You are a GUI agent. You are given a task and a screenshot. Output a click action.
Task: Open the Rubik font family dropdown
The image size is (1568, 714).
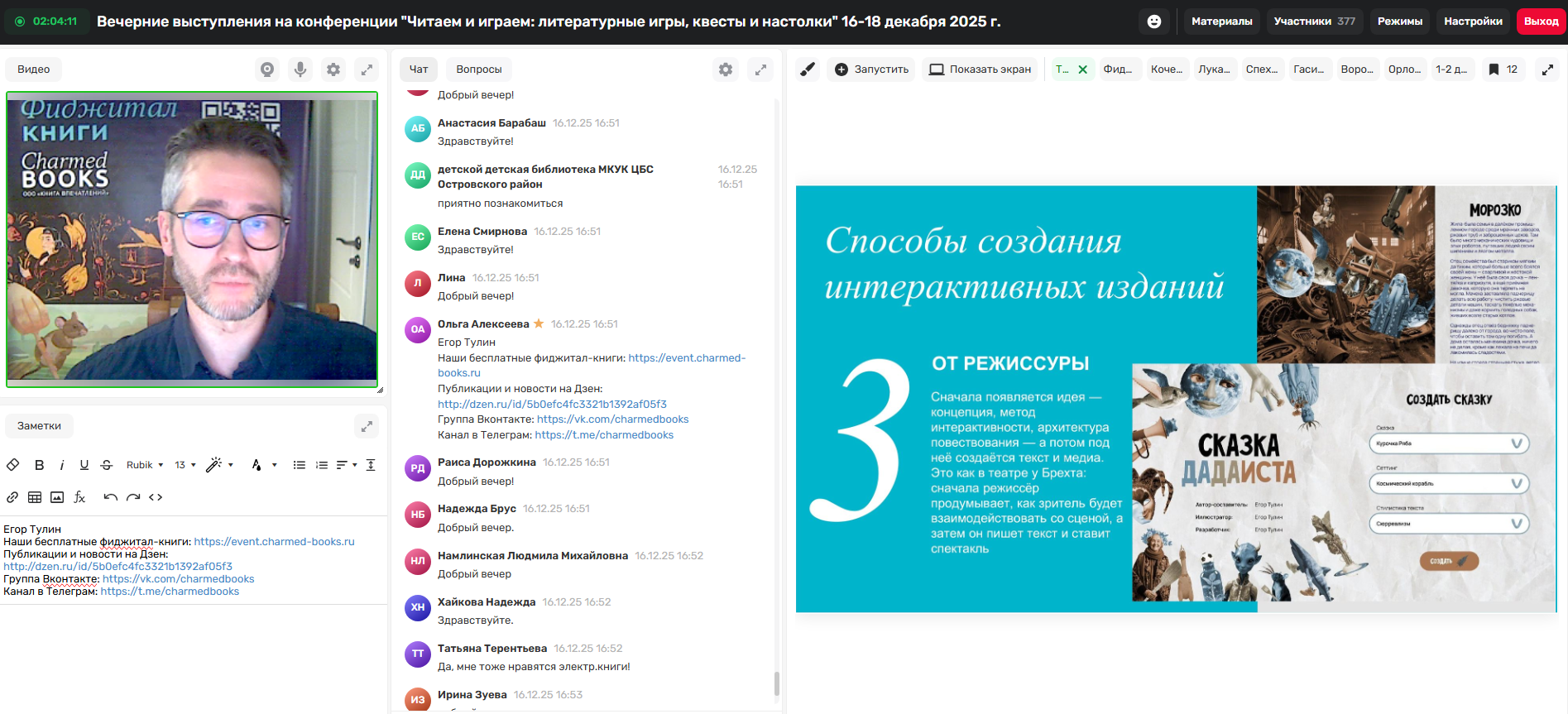coord(145,465)
